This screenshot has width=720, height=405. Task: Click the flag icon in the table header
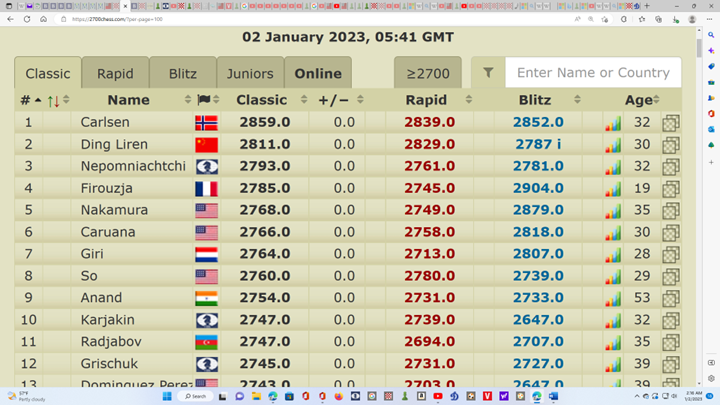click(x=204, y=100)
